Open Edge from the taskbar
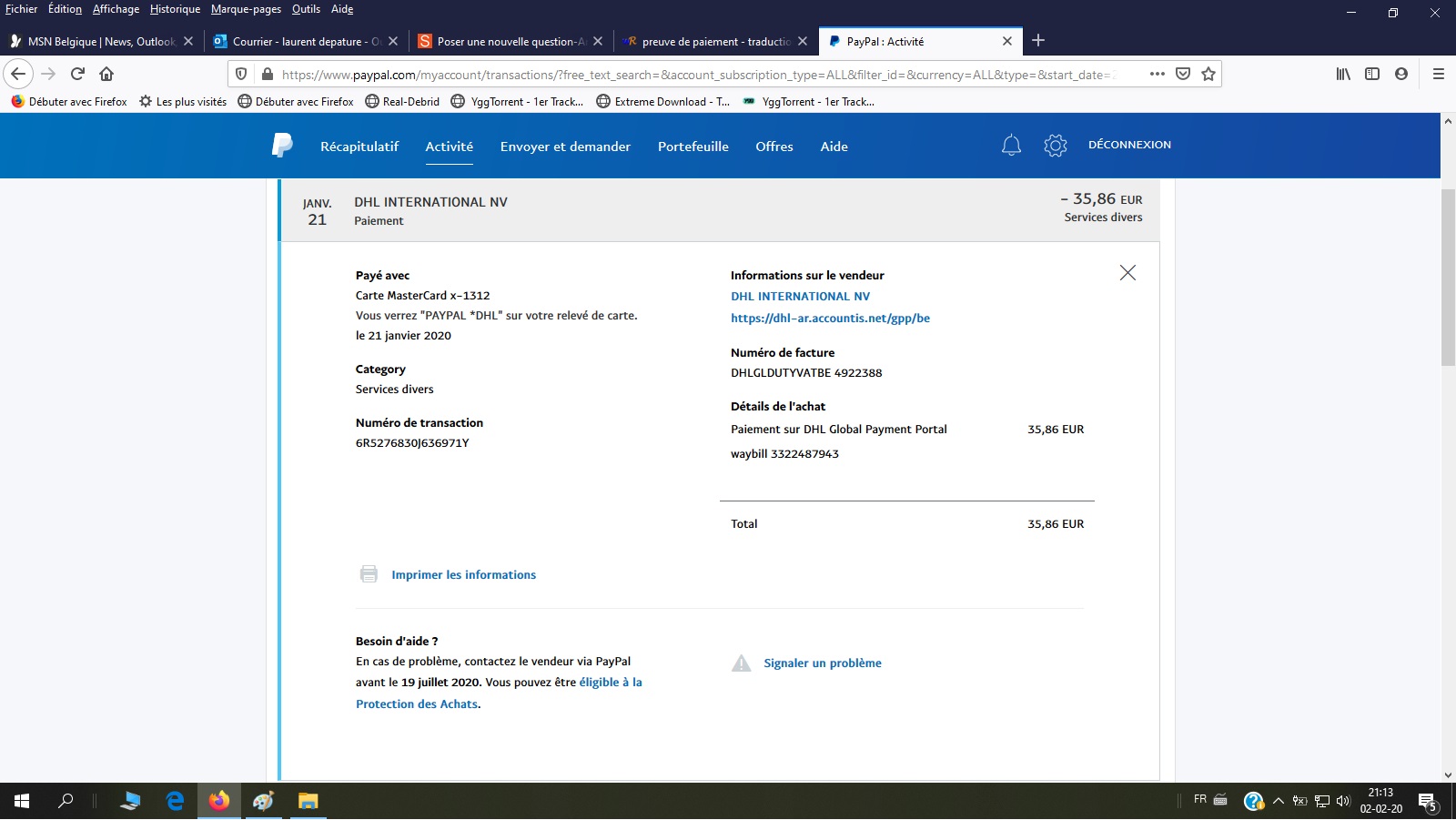Image resolution: width=1456 pixels, height=820 pixels. click(175, 801)
